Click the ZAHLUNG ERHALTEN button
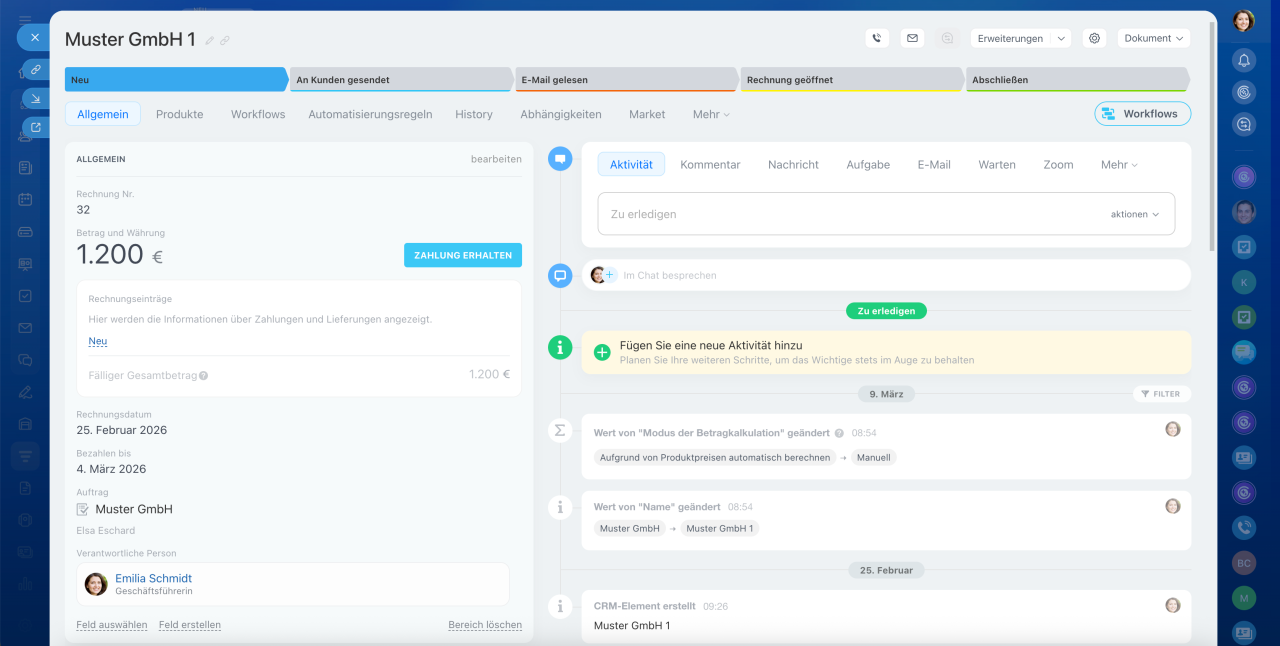The height and width of the screenshot is (646, 1280). click(x=462, y=255)
